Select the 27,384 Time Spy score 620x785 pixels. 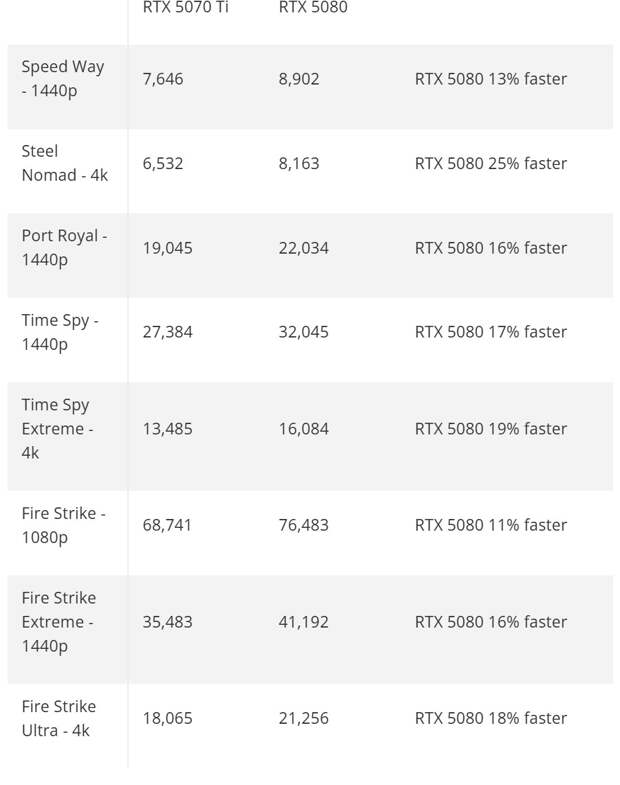pos(167,332)
